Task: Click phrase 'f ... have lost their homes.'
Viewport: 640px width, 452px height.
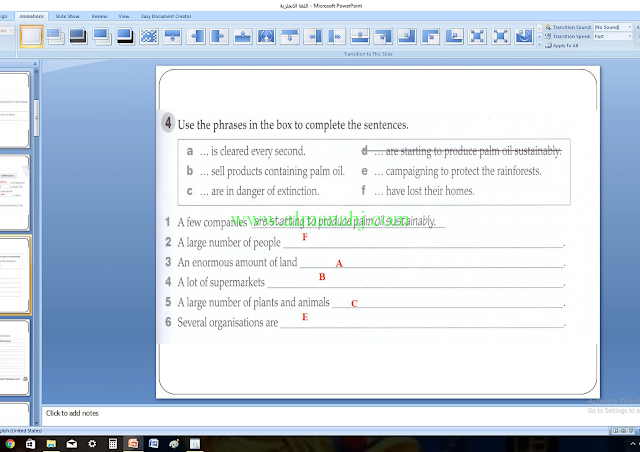Action: coord(418,191)
